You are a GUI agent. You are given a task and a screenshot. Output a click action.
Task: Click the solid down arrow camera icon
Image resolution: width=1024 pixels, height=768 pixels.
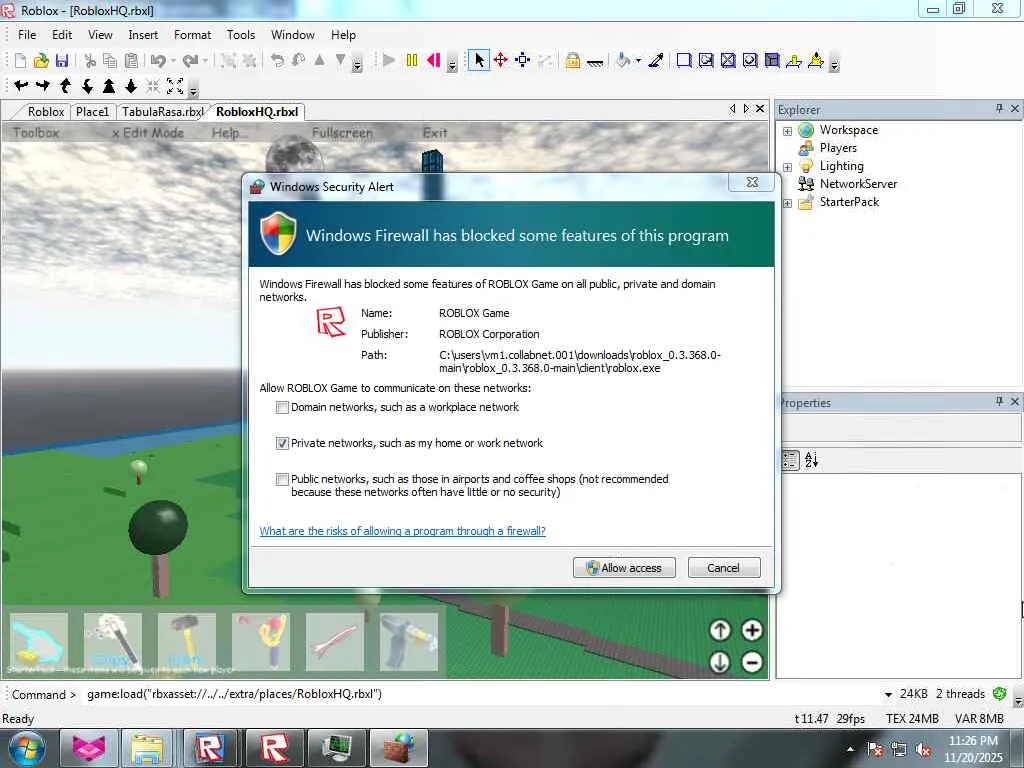131,86
